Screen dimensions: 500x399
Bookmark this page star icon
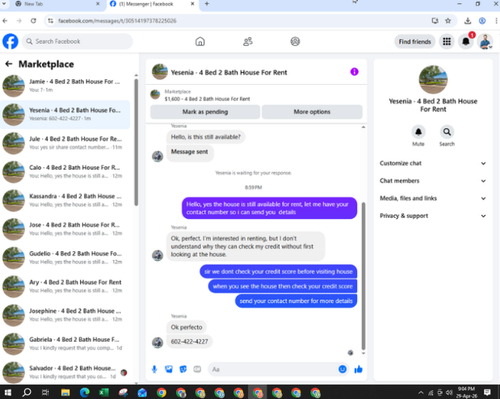point(448,21)
